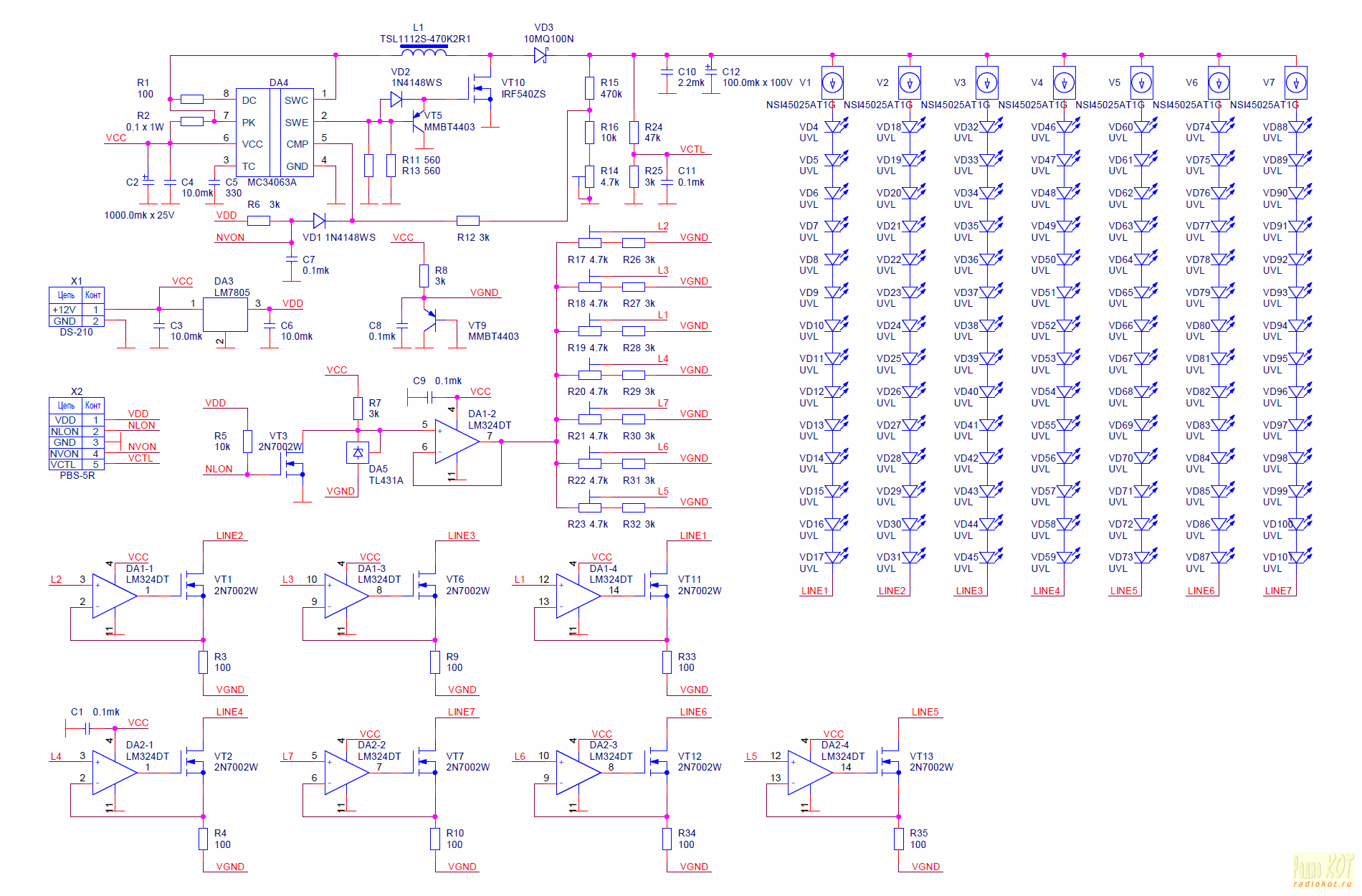Select the VD3 Schottky diode symbol
1362x896 pixels.
540,55
